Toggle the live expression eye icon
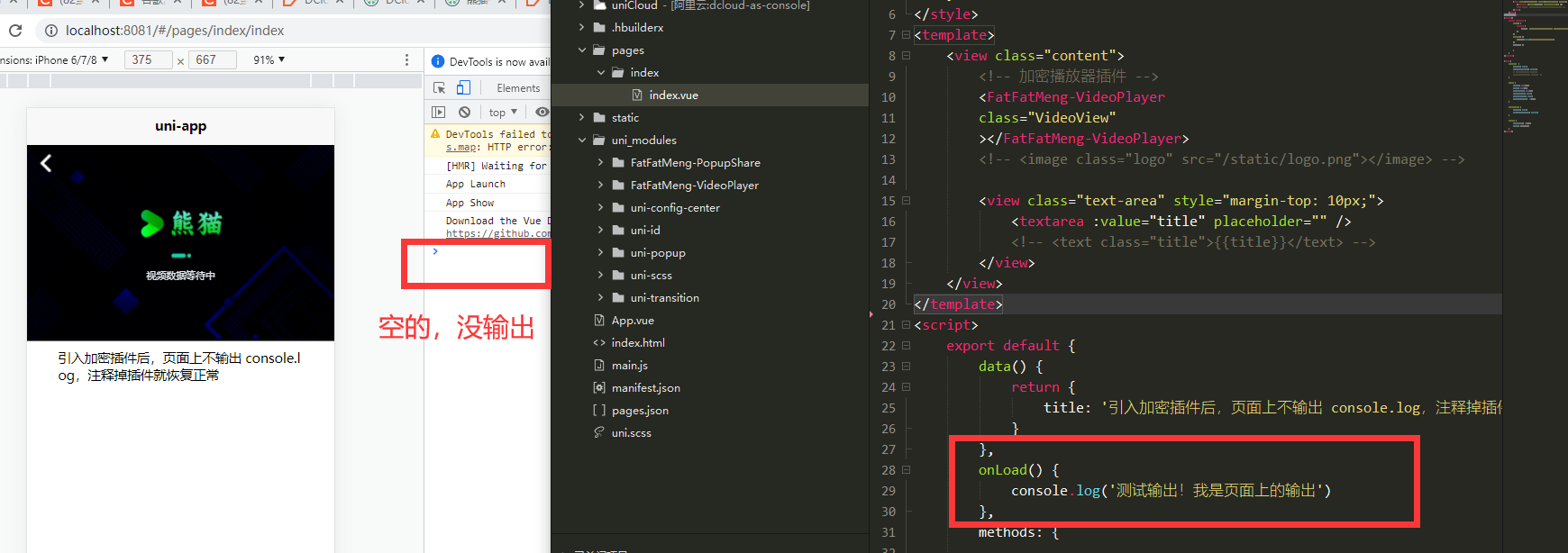This screenshot has width=1568, height=553. coord(542,112)
